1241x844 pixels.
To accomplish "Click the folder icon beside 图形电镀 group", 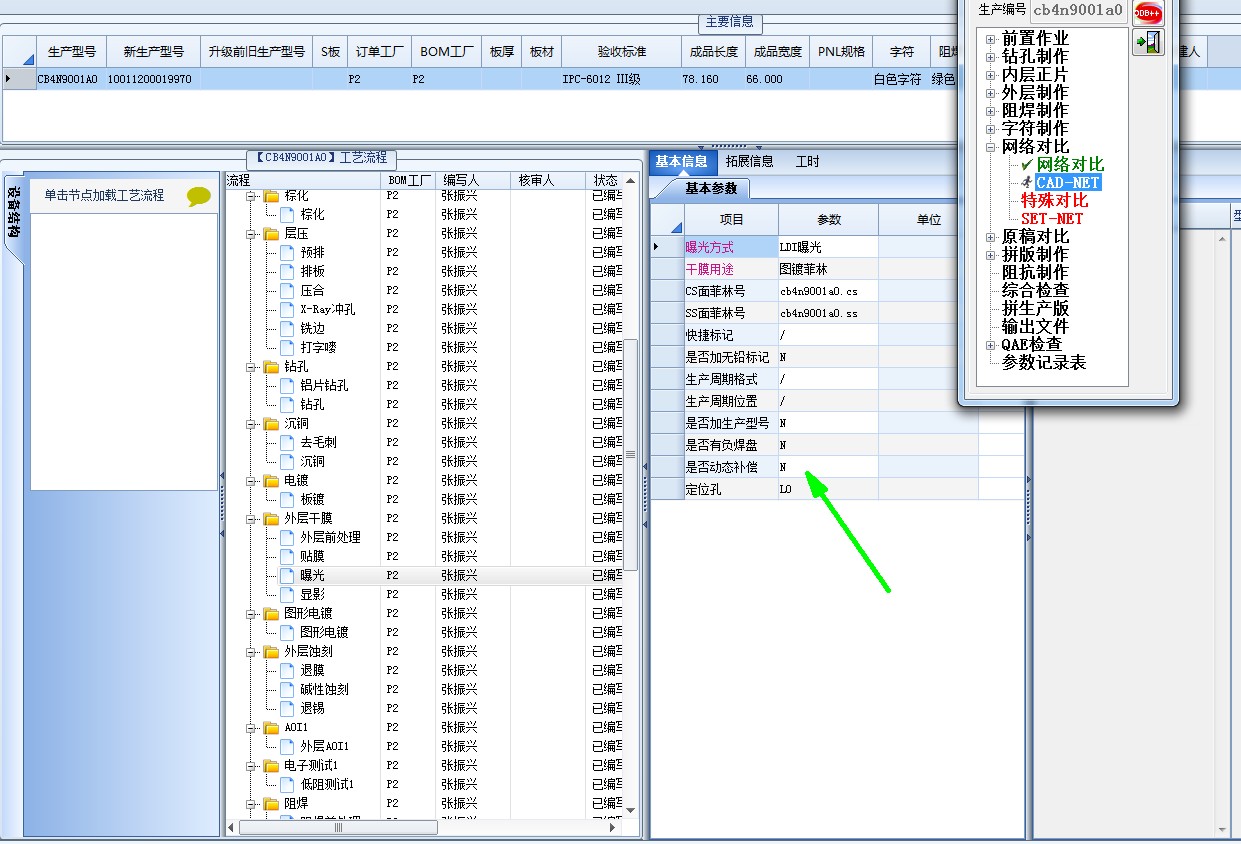I will point(272,613).
